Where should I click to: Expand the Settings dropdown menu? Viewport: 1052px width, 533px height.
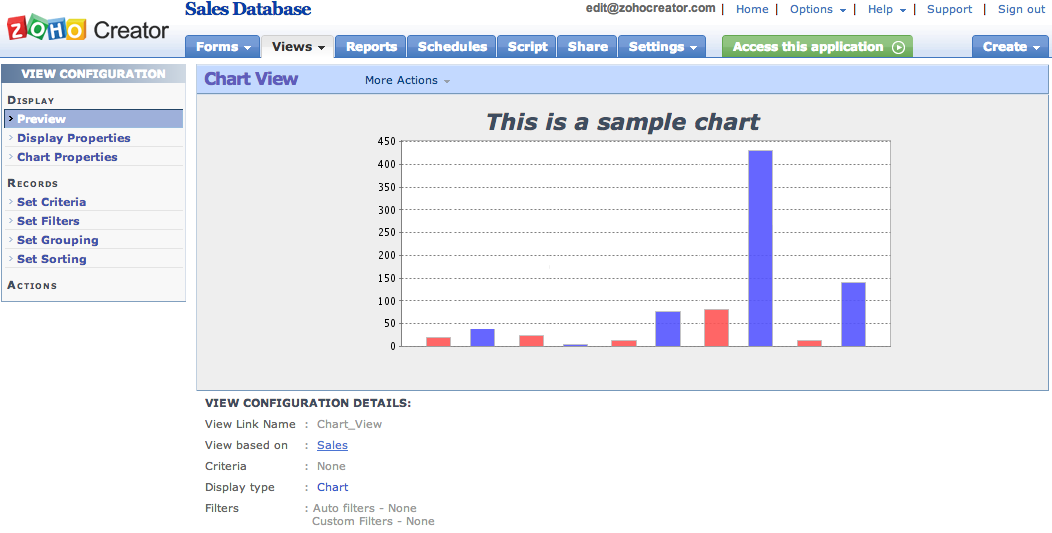pyautogui.click(x=662, y=46)
